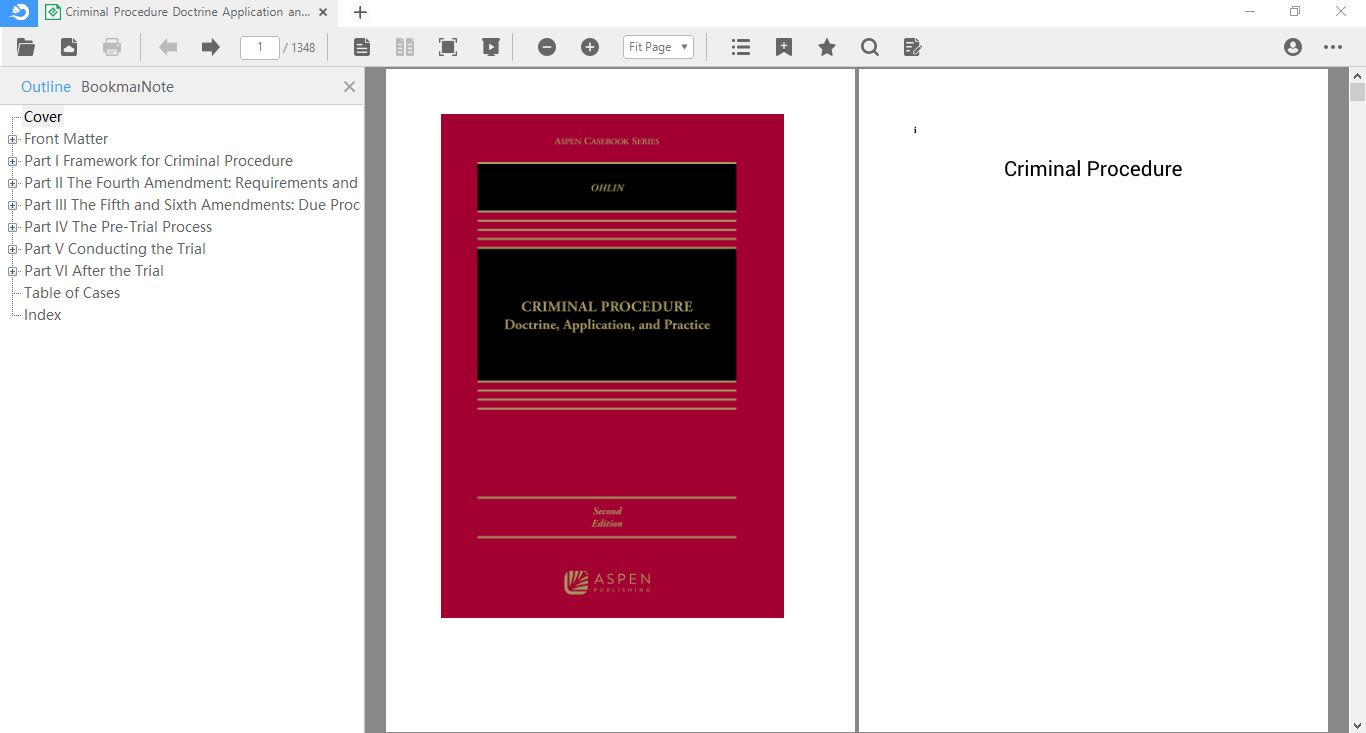1366x733 pixels.
Task: Switch to the Outline panel tab
Action: (x=46, y=87)
